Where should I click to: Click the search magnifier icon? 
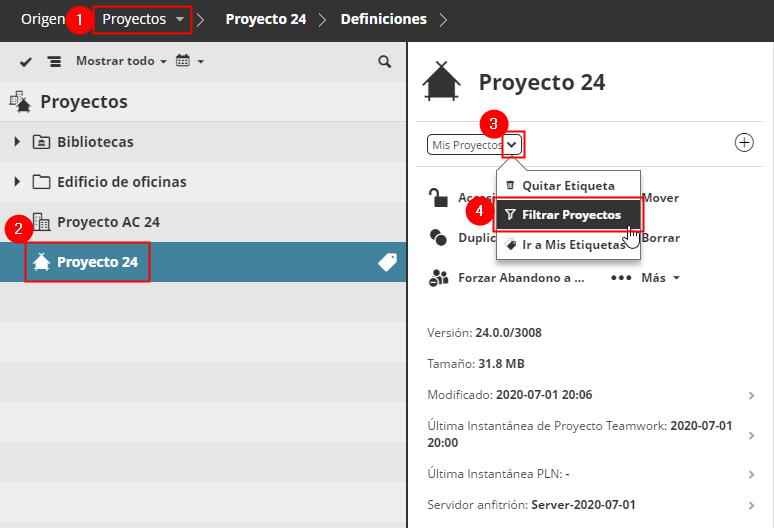(x=385, y=62)
